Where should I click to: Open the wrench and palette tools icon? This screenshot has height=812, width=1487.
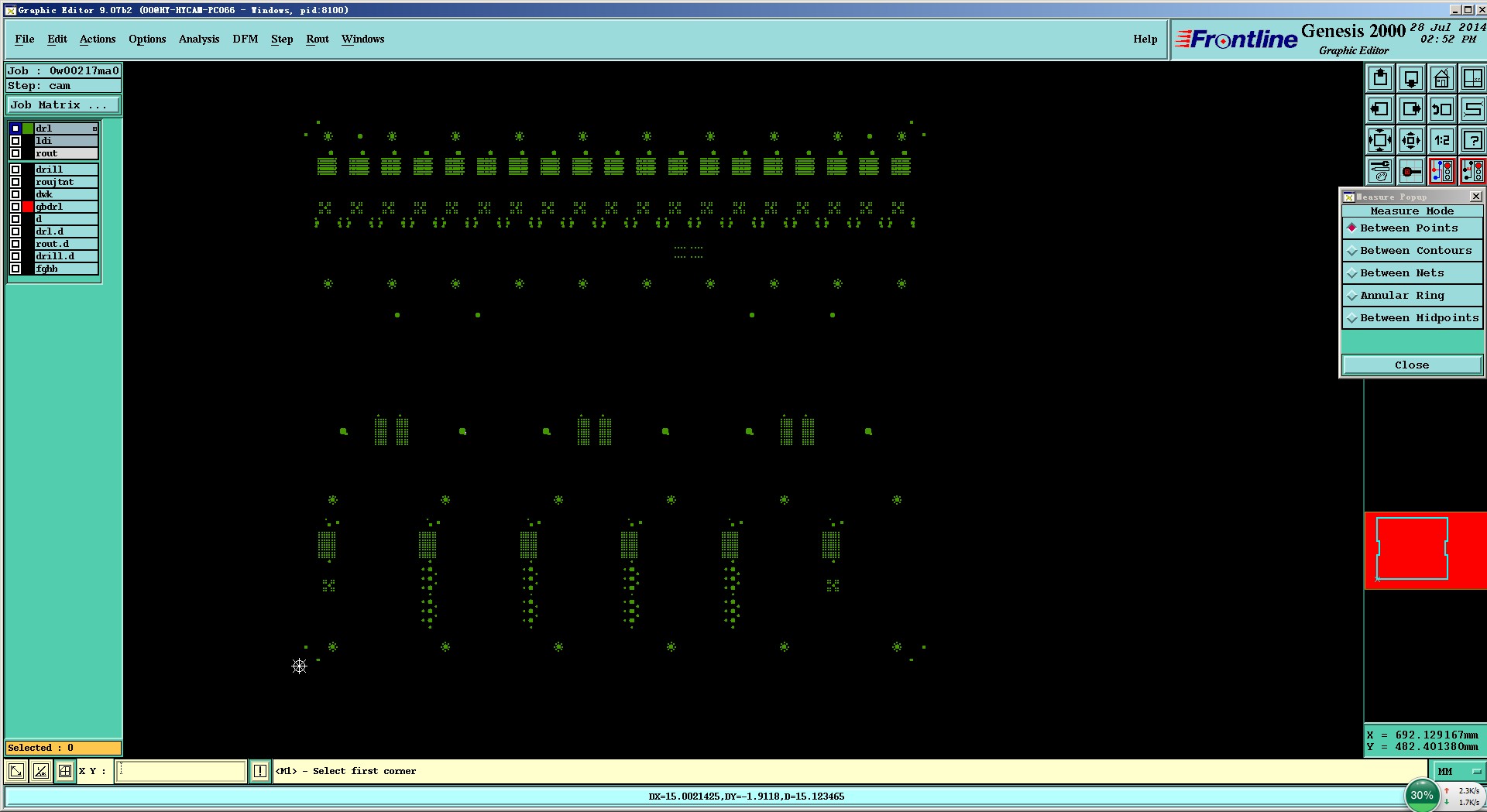coord(1380,171)
